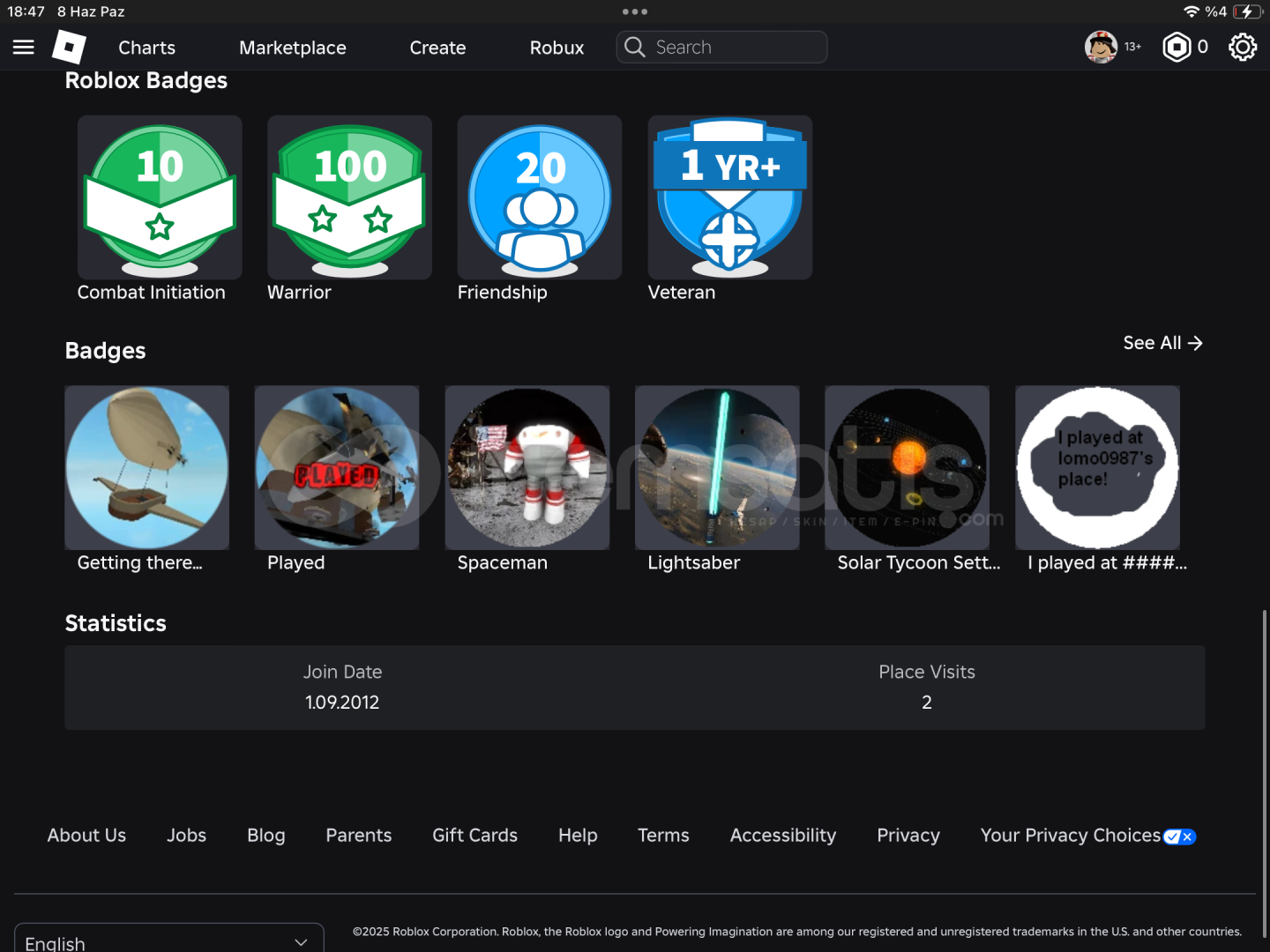Click the See All arrow icon
Image resolution: width=1270 pixels, height=952 pixels.
click(x=1195, y=343)
